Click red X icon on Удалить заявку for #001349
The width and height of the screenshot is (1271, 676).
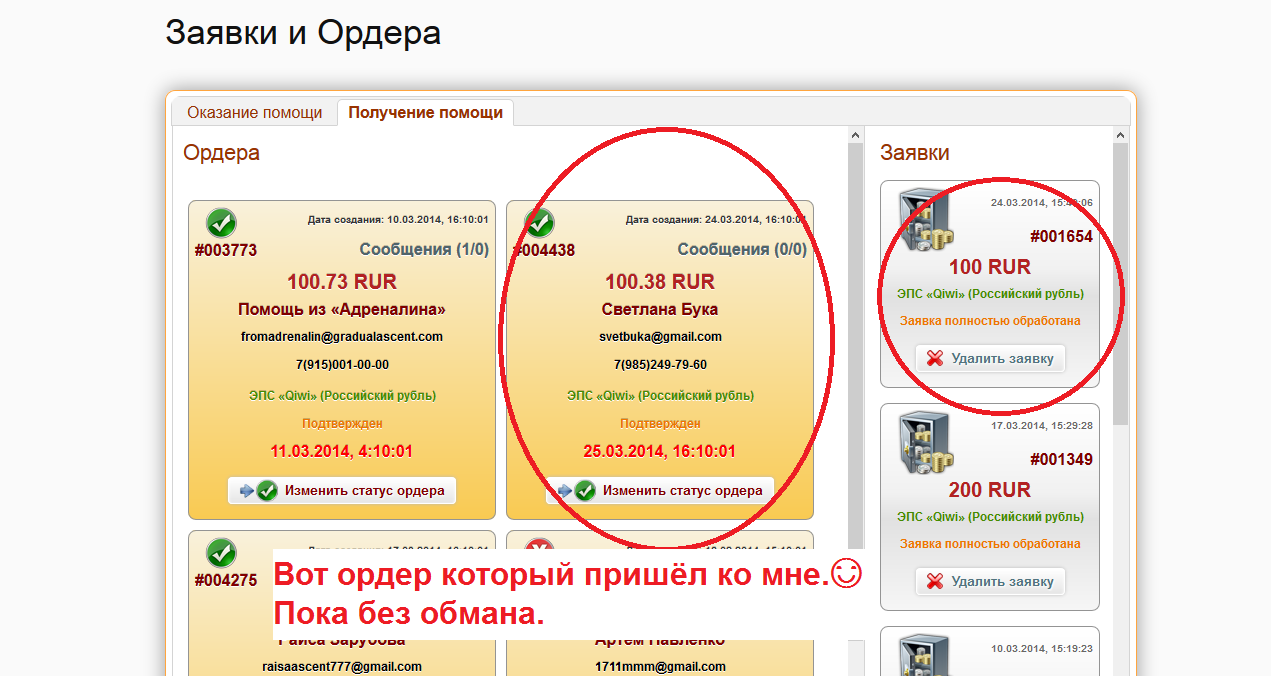pyautogui.click(x=935, y=581)
